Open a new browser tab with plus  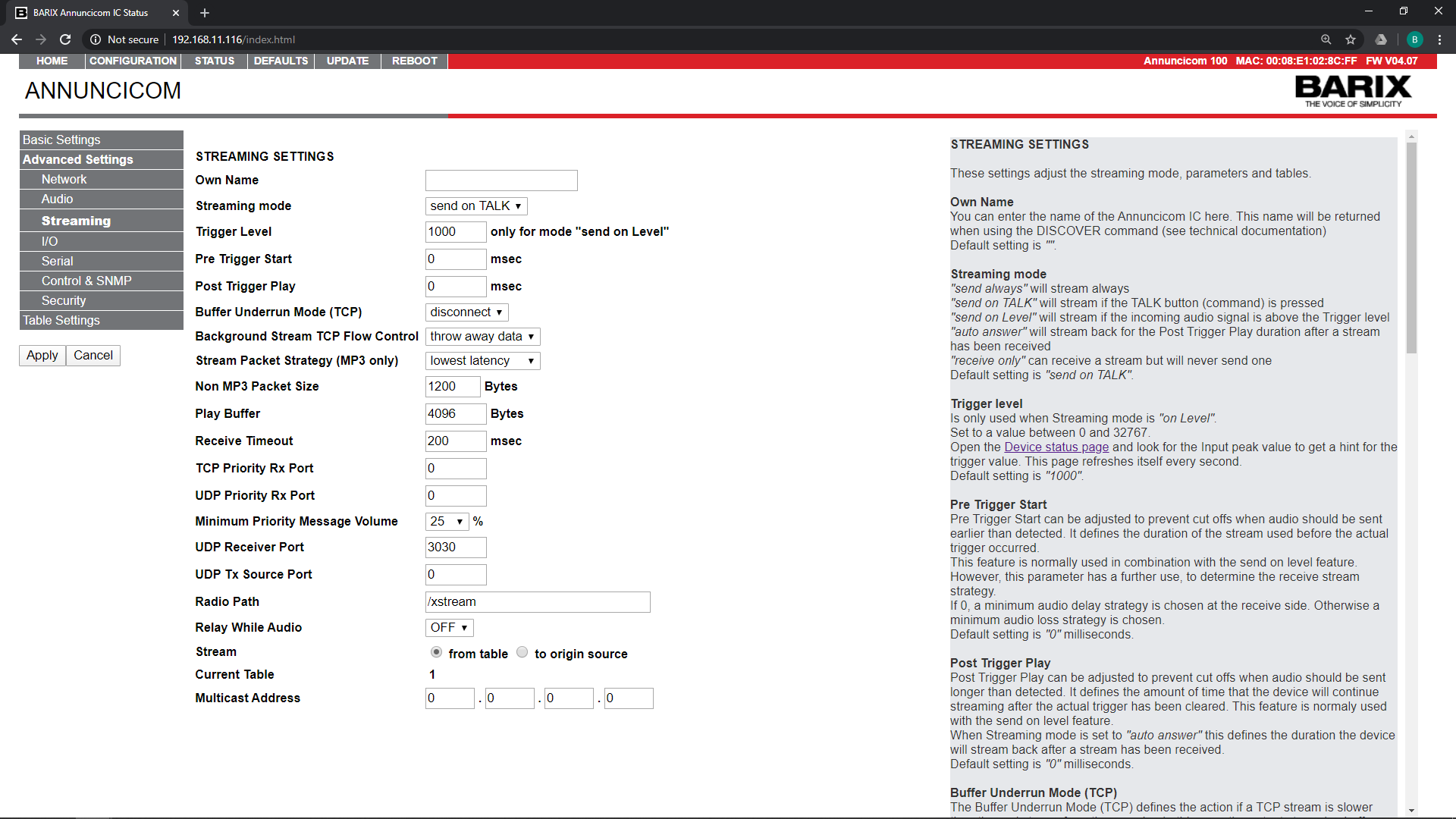(205, 13)
